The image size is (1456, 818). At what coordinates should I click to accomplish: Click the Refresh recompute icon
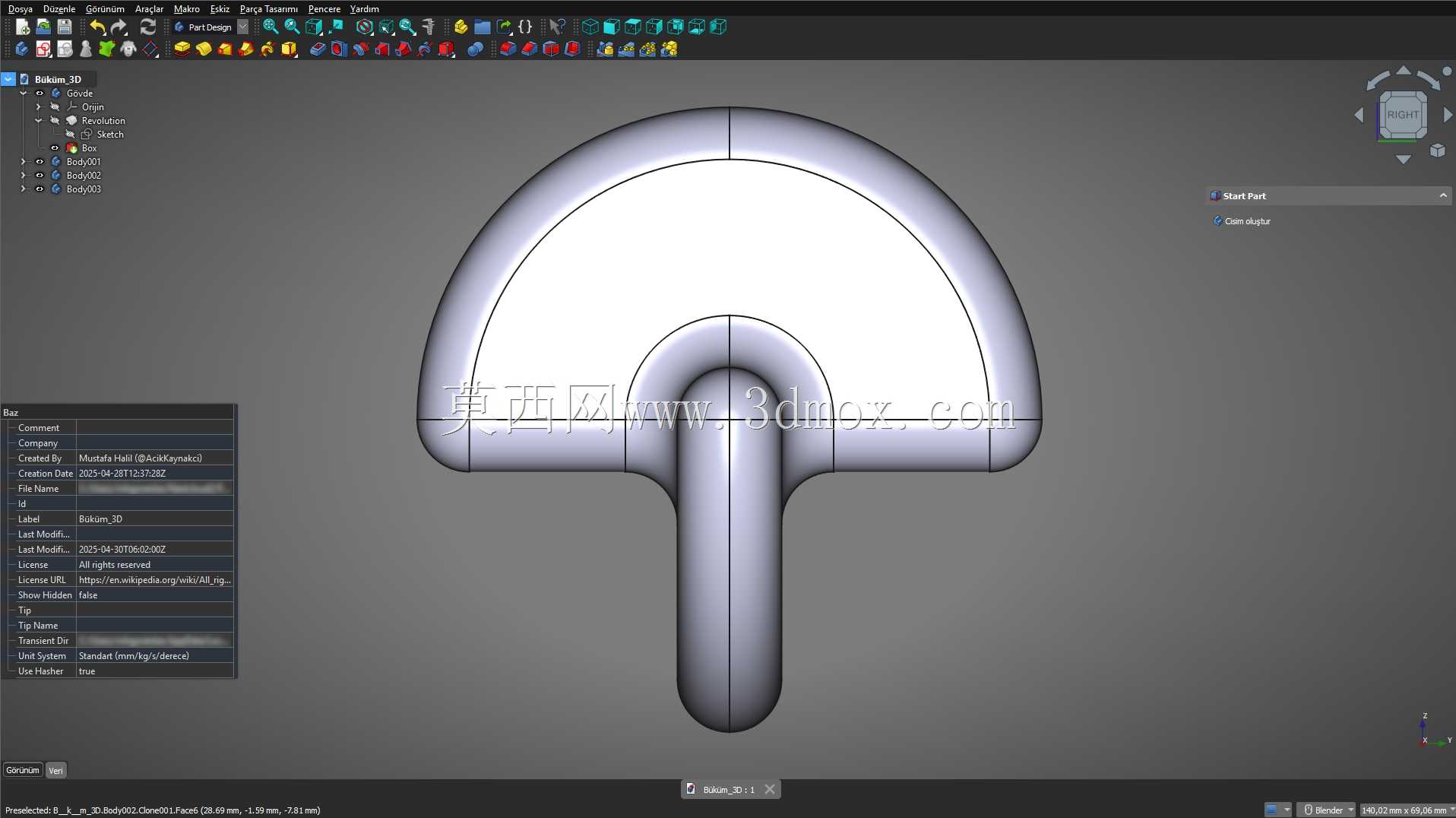(148, 27)
